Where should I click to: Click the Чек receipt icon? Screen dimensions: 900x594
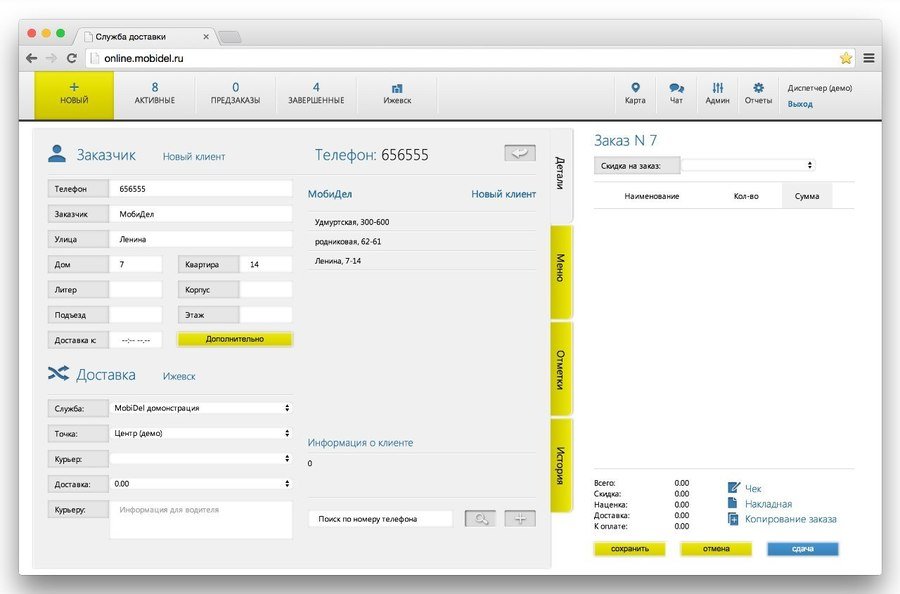coord(734,488)
